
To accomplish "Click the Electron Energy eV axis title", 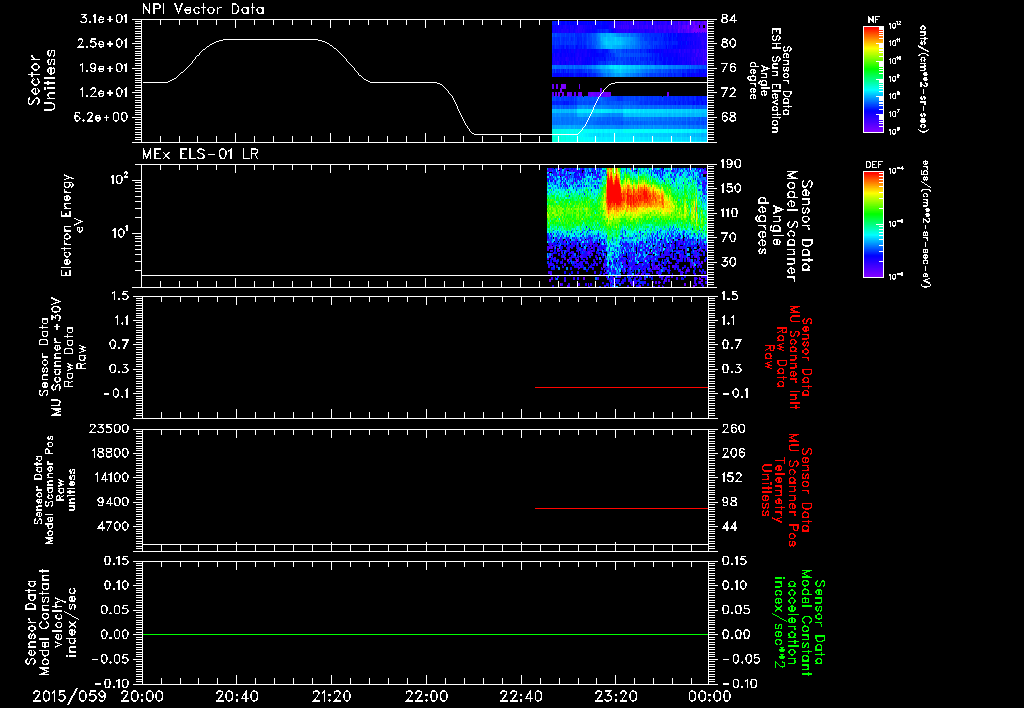I will [72, 225].
